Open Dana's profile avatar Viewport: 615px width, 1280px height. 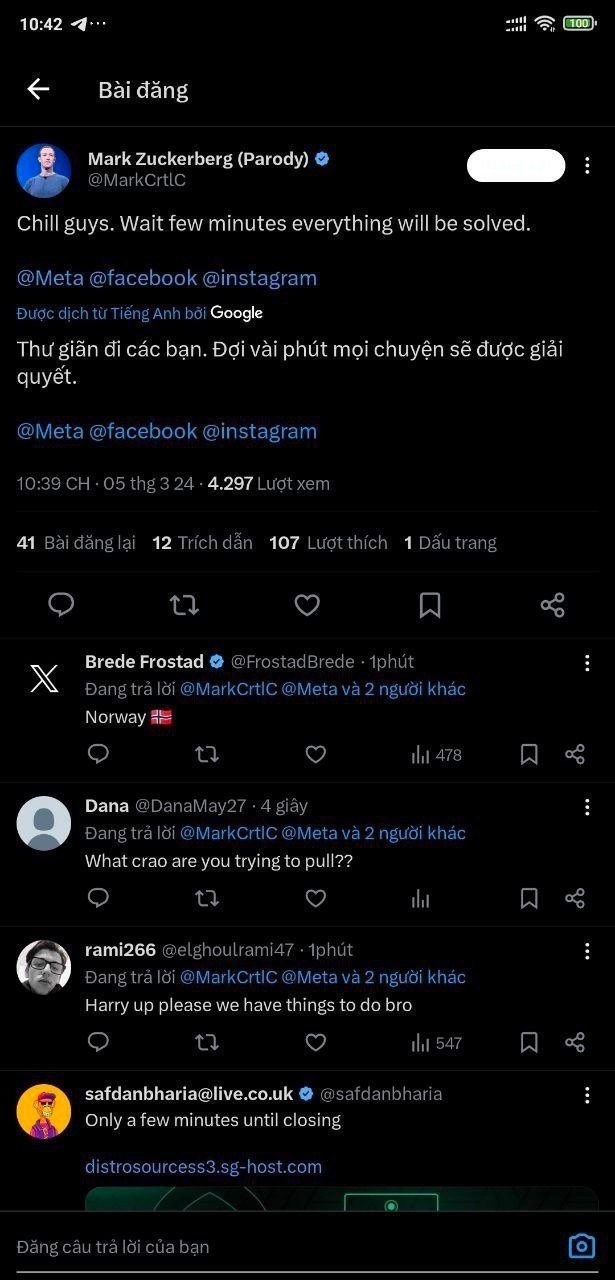click(x=44, y=824)
